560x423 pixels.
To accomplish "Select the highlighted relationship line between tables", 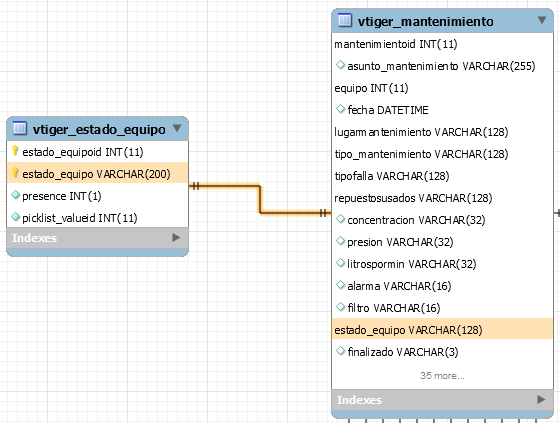I will tap(260, 199).
